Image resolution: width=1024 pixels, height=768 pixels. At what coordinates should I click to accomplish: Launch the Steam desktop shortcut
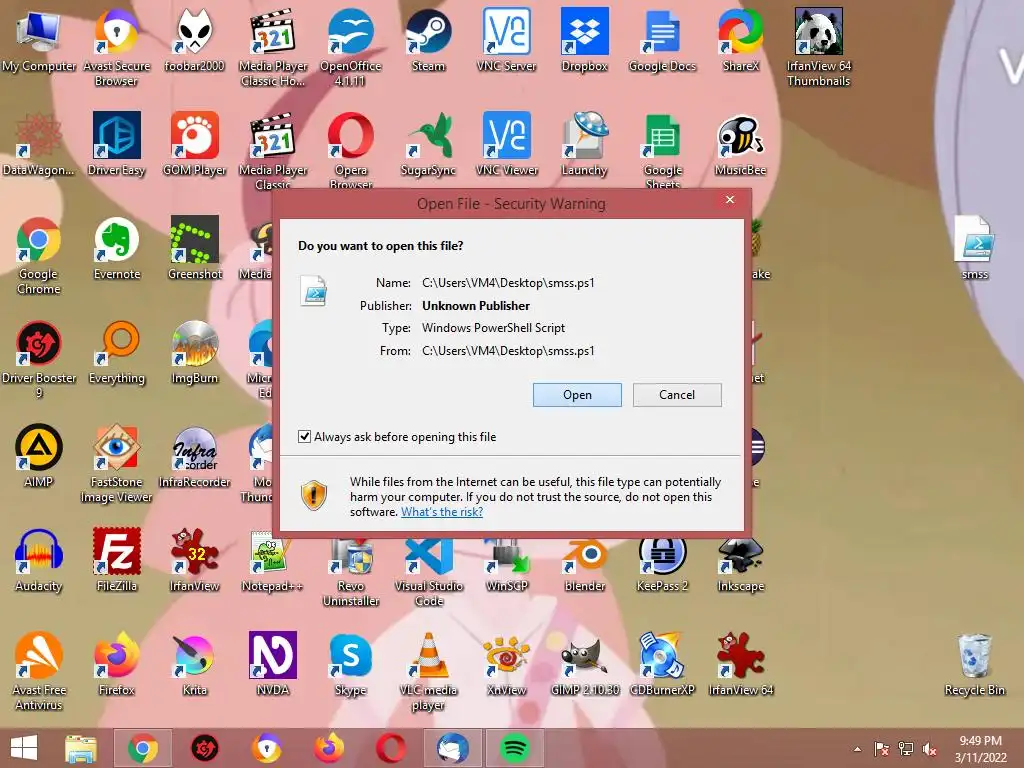tap(428, 41)
